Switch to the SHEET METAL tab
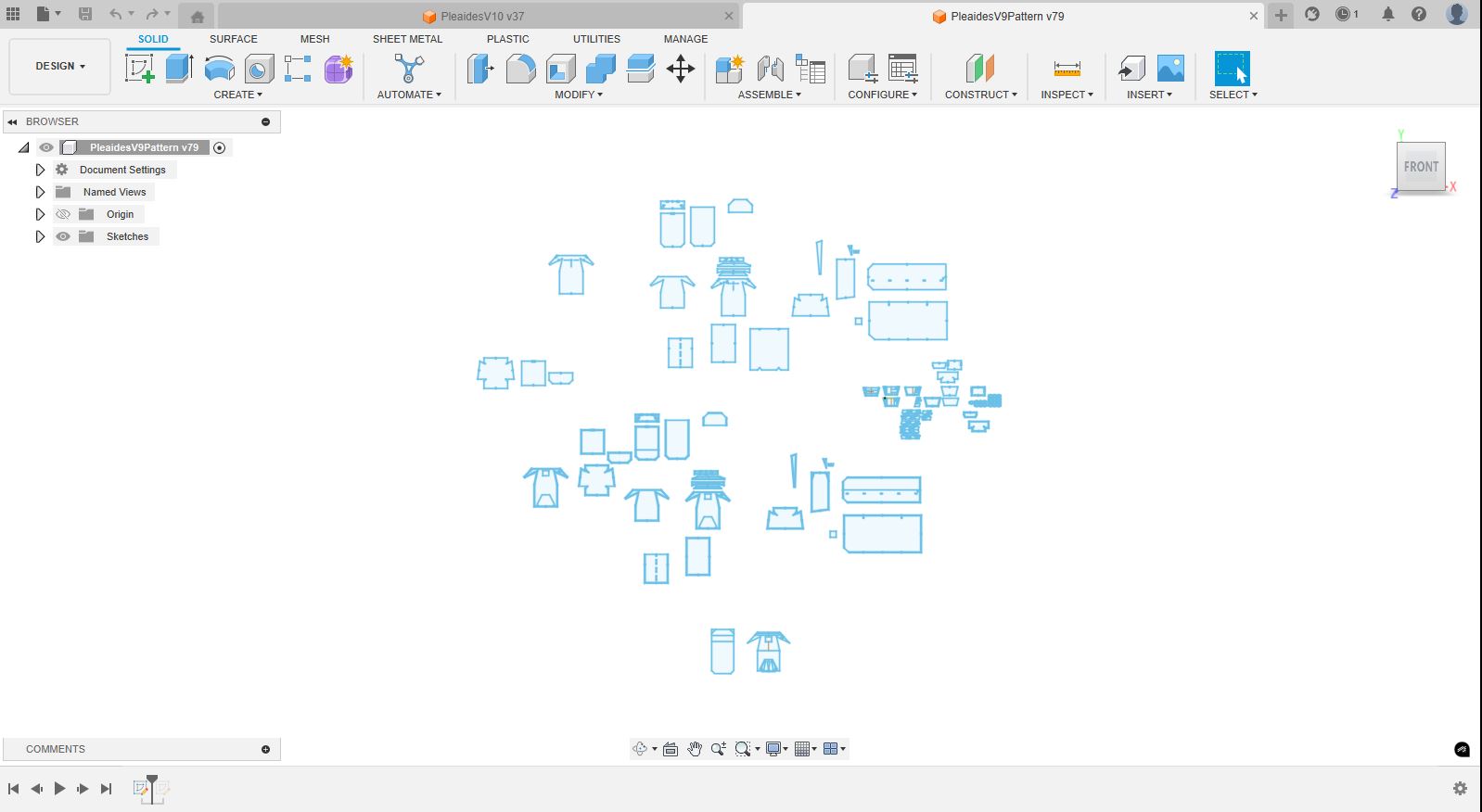The width and height of the screenshot is (1482, 812). 407,39
